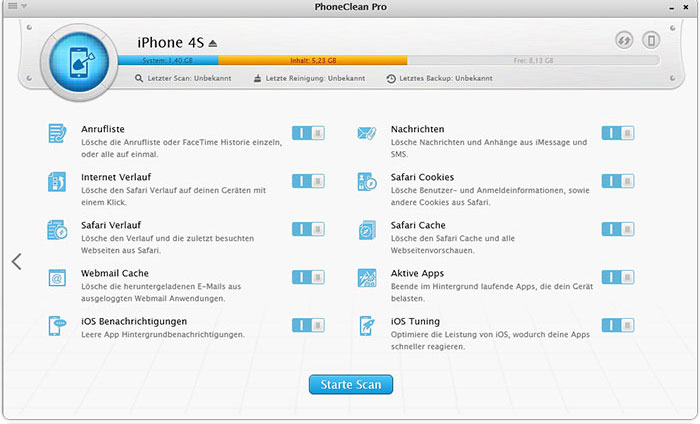Viewport: 700px width, 424px height.
Task: Click the device info phone icon
Action: tap(651, 40)
